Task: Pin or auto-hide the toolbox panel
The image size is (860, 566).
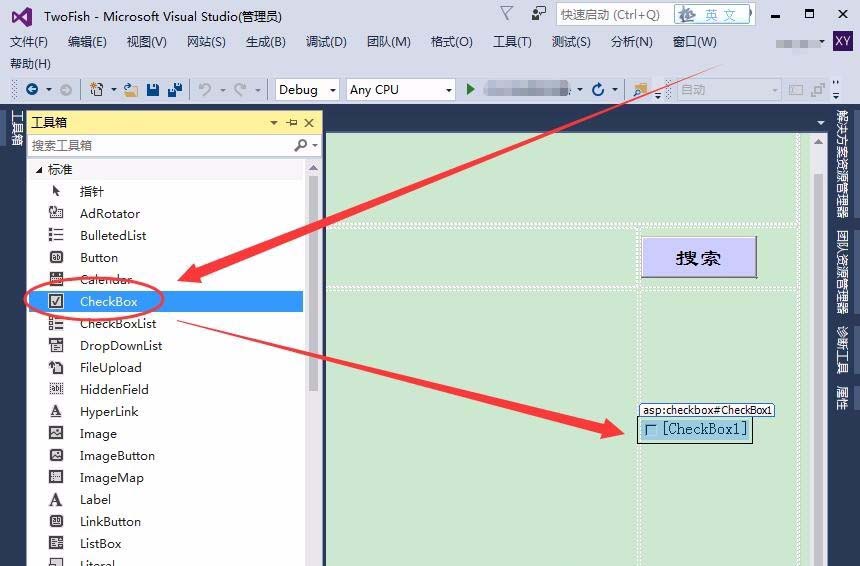Action: click(292, 123)
